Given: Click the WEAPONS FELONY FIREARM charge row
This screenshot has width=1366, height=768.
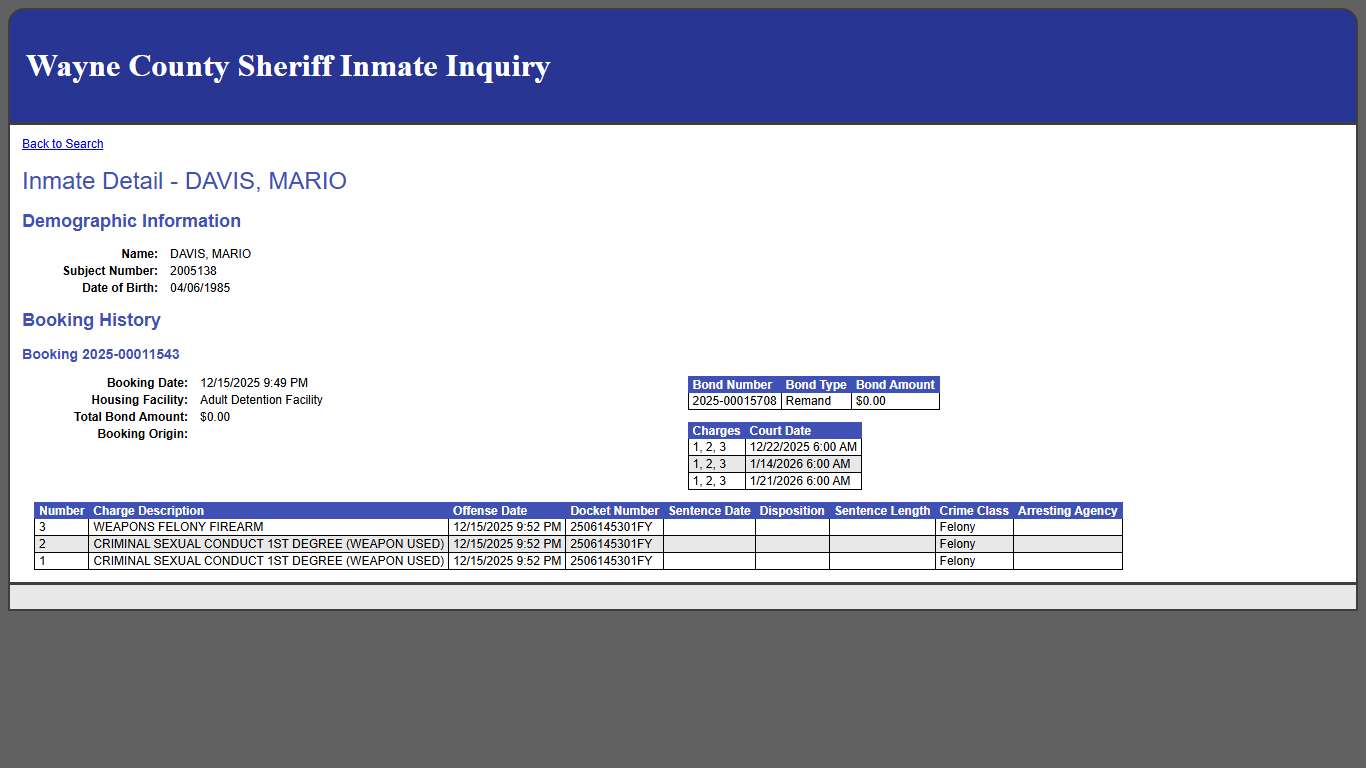Looking at the screenshot, I should (178, 527).
